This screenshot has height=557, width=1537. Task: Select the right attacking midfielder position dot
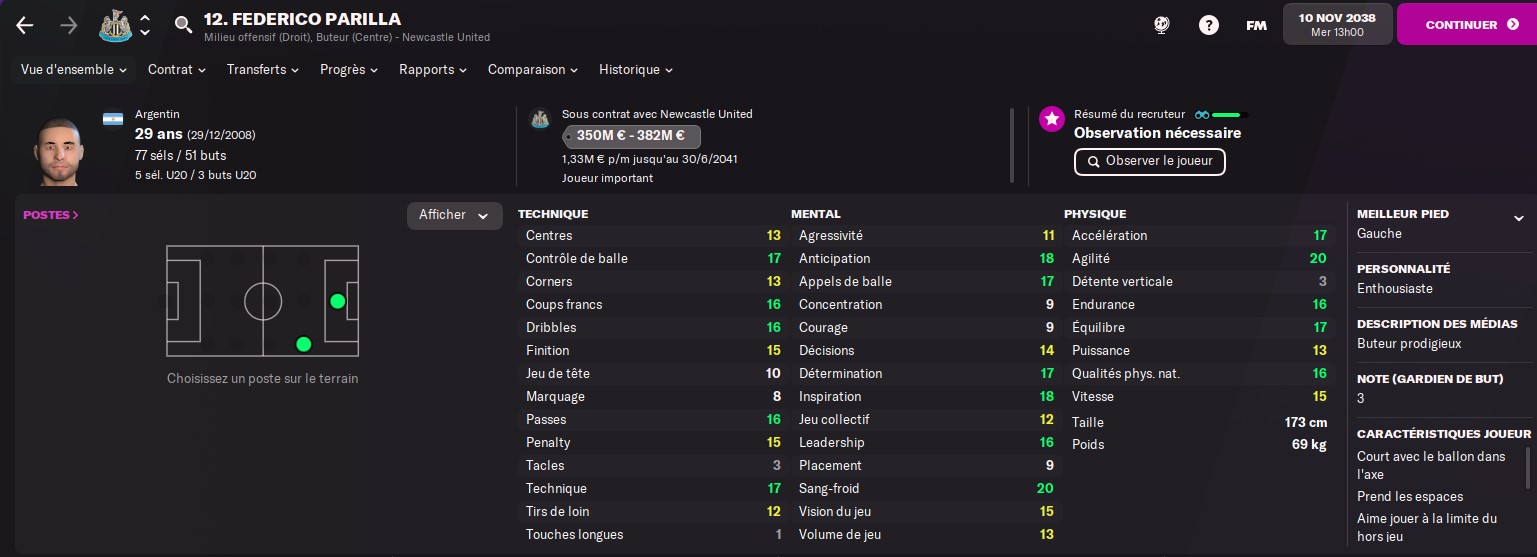pyautogui.click(x=304, y=344)
